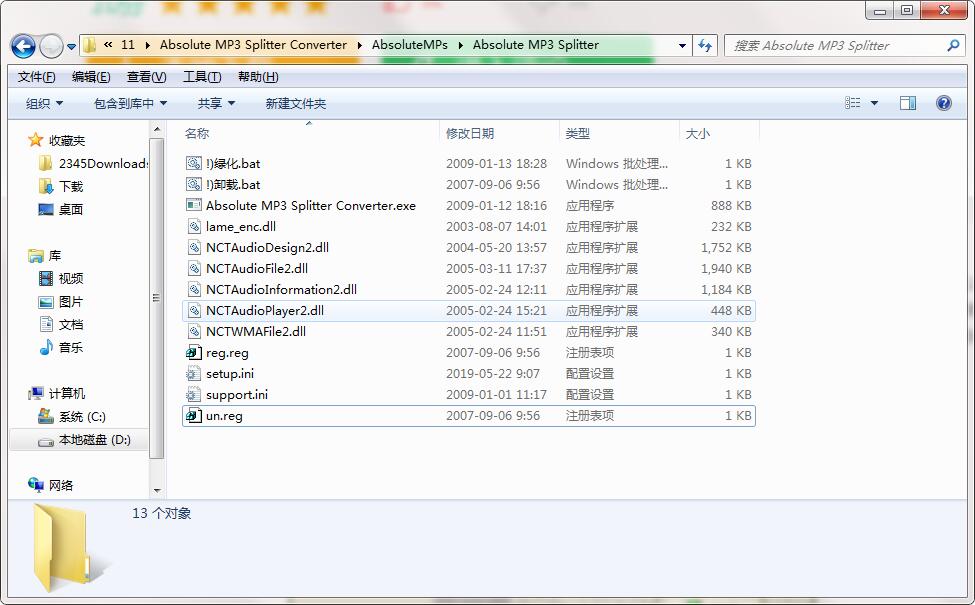Click the NCTAudioPlayer2.dll file icon
The width and height of the screenshot is (975, 605).
[194, 311]
